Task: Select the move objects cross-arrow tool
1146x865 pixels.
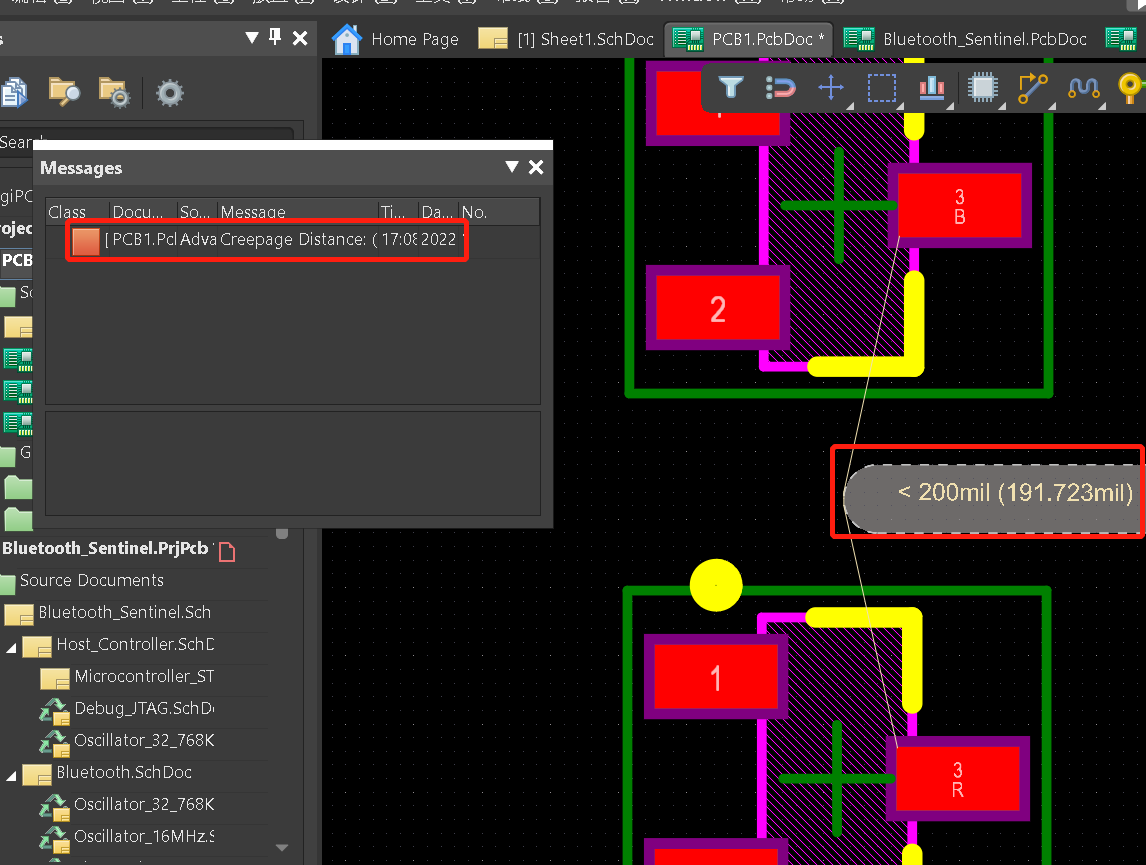Action: (x=831, y=88)
